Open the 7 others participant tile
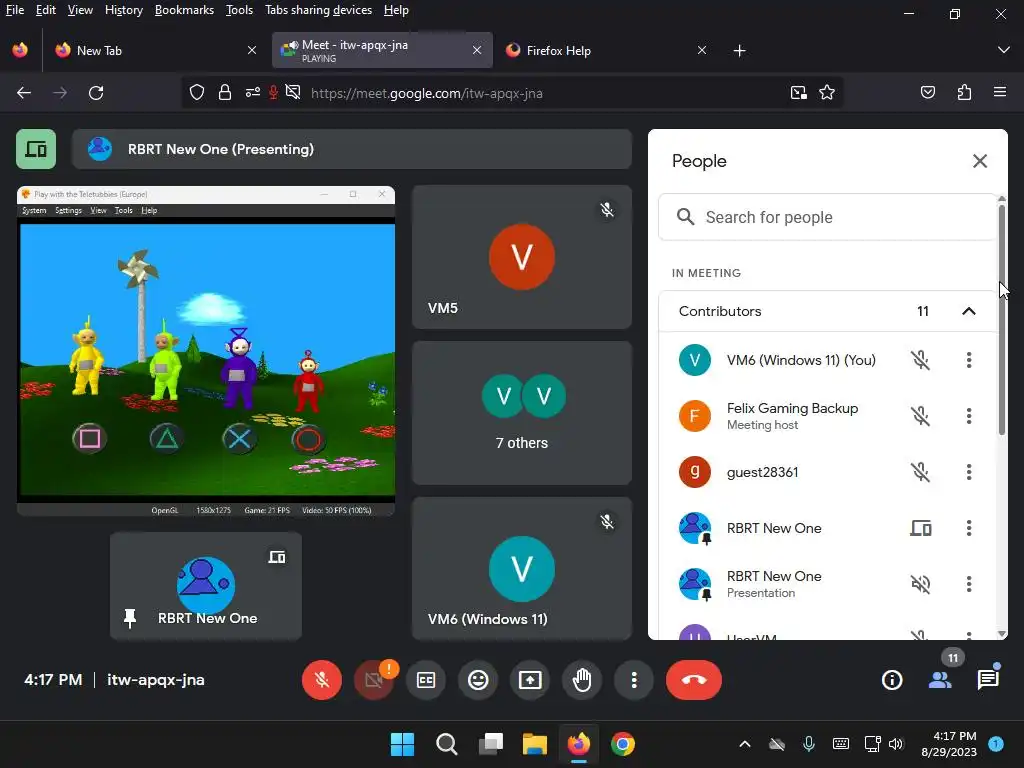Viewport: 1024px width, 768px height. pos(522,413)
